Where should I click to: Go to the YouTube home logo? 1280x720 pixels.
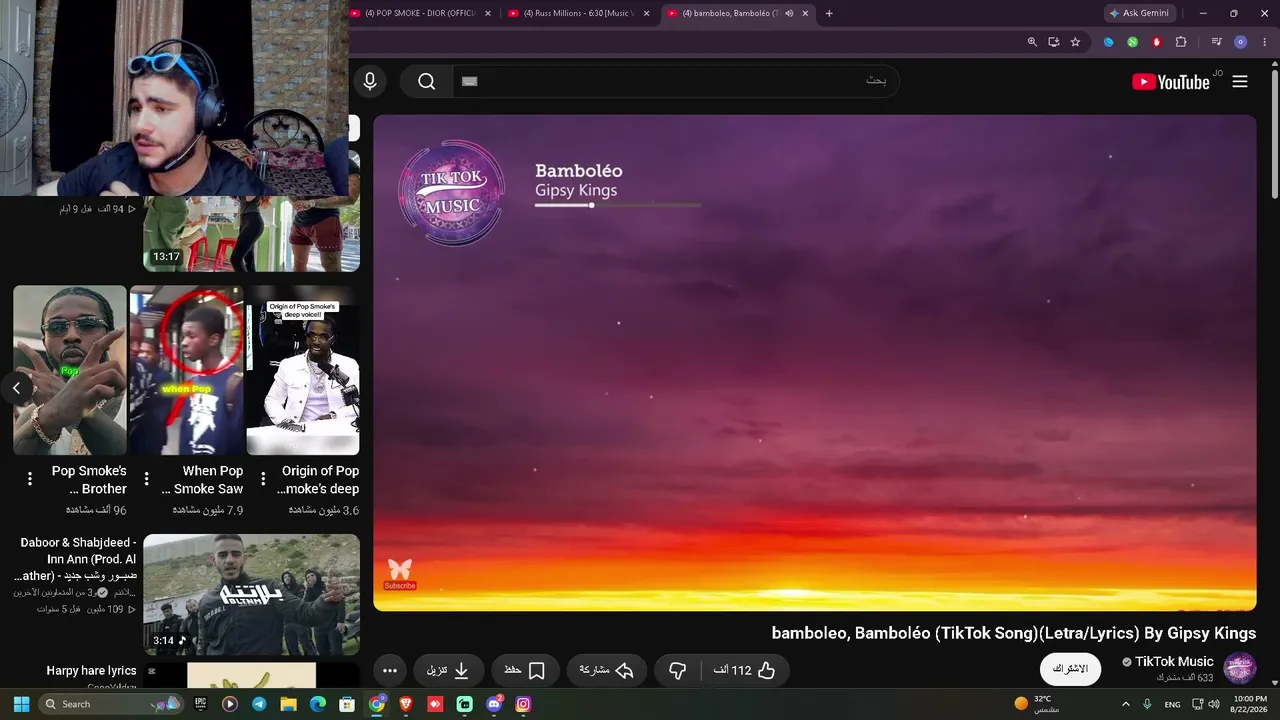pyautogui.click(x=1171, y=82)
